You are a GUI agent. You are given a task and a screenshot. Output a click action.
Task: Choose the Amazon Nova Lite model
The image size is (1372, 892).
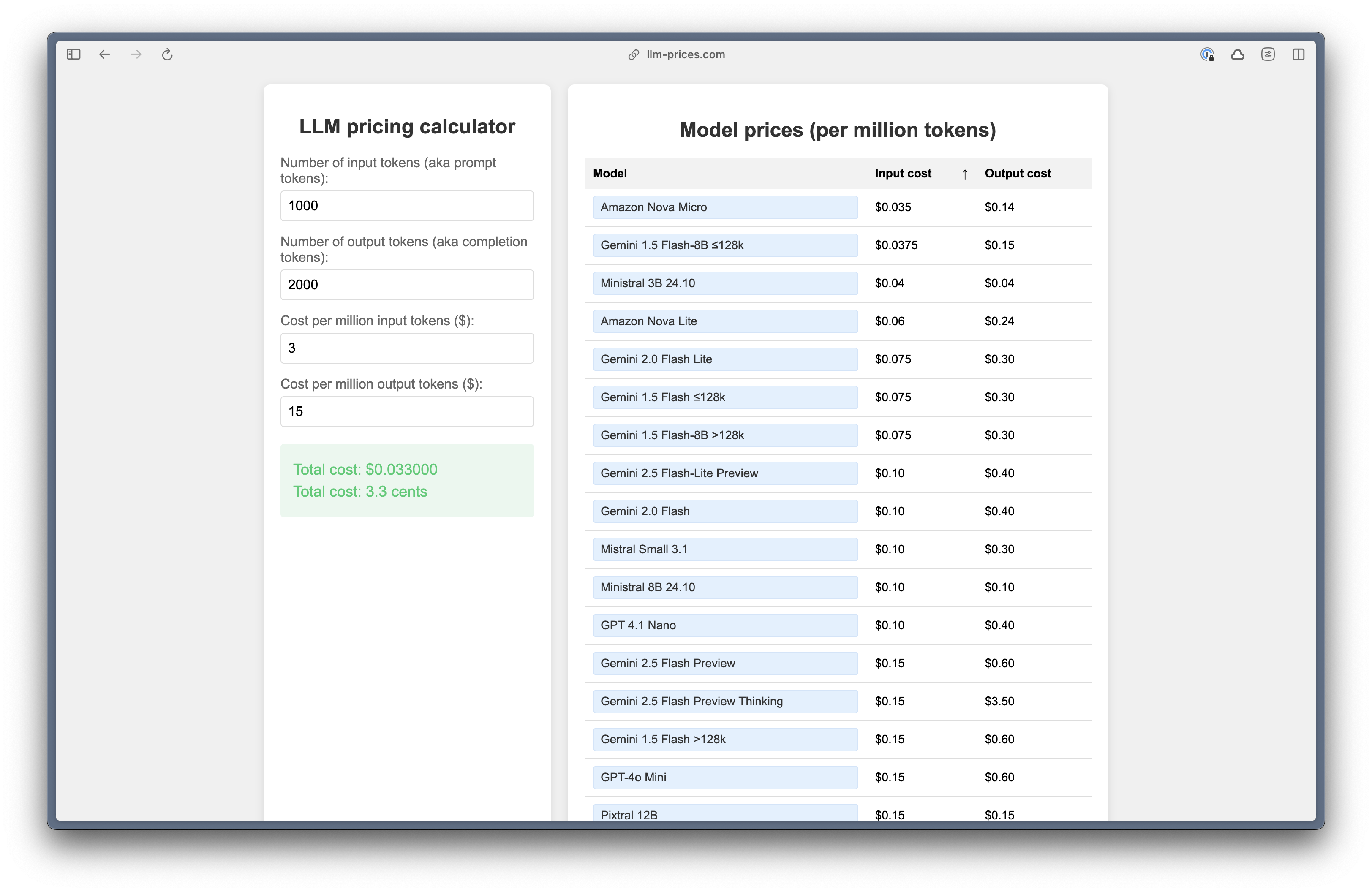pyautogui.click(x=725, y=321)
